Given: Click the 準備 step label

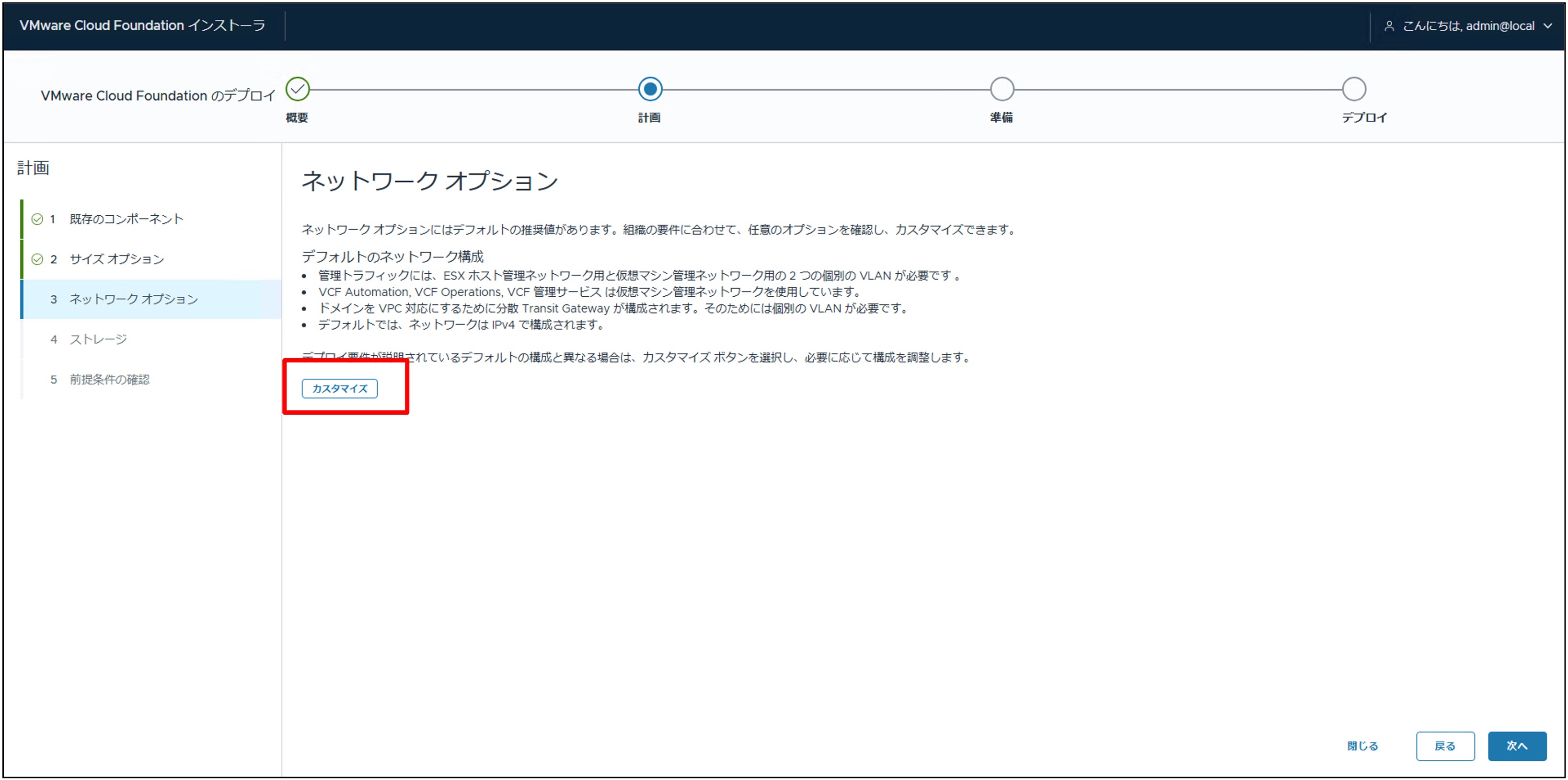Looking at the screenshot, I should coord(1001,117).
